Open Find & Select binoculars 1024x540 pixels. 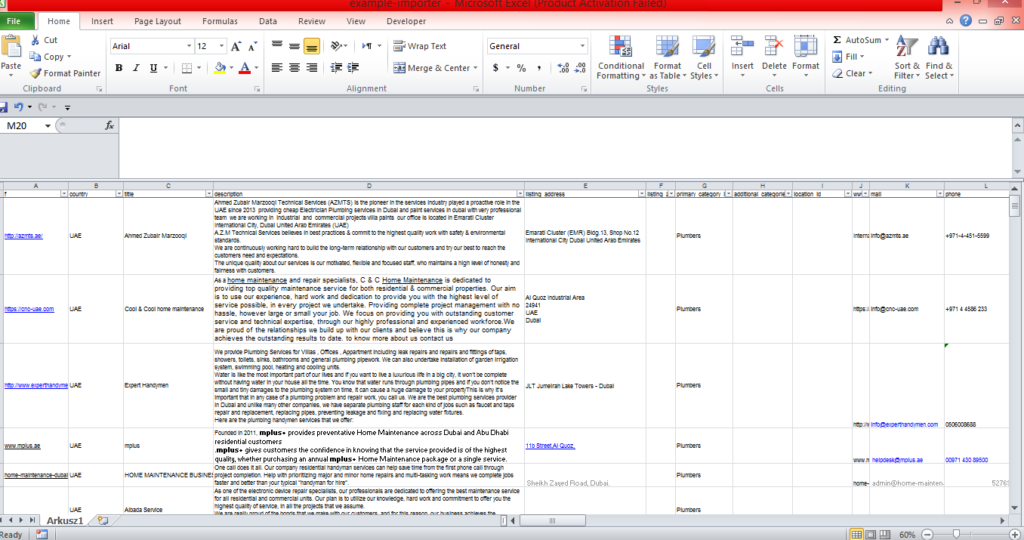pos(939,57)
